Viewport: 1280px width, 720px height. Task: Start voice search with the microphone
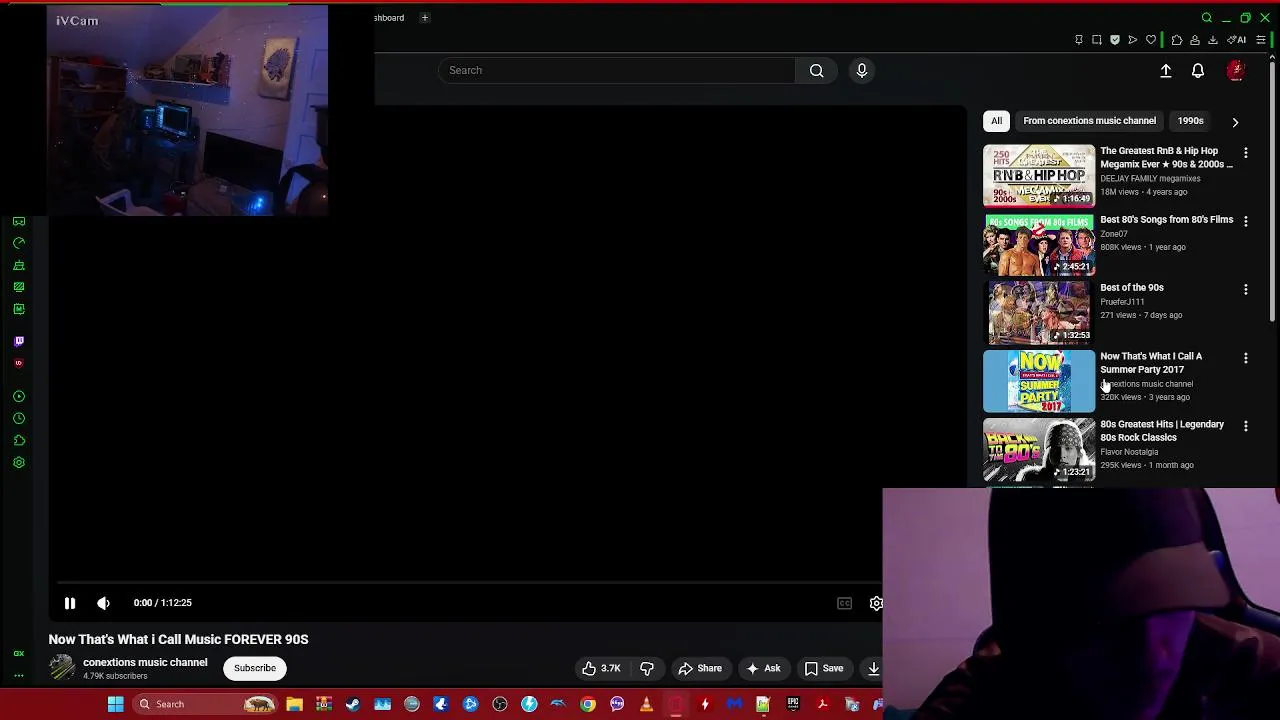[x=862, y=70]
